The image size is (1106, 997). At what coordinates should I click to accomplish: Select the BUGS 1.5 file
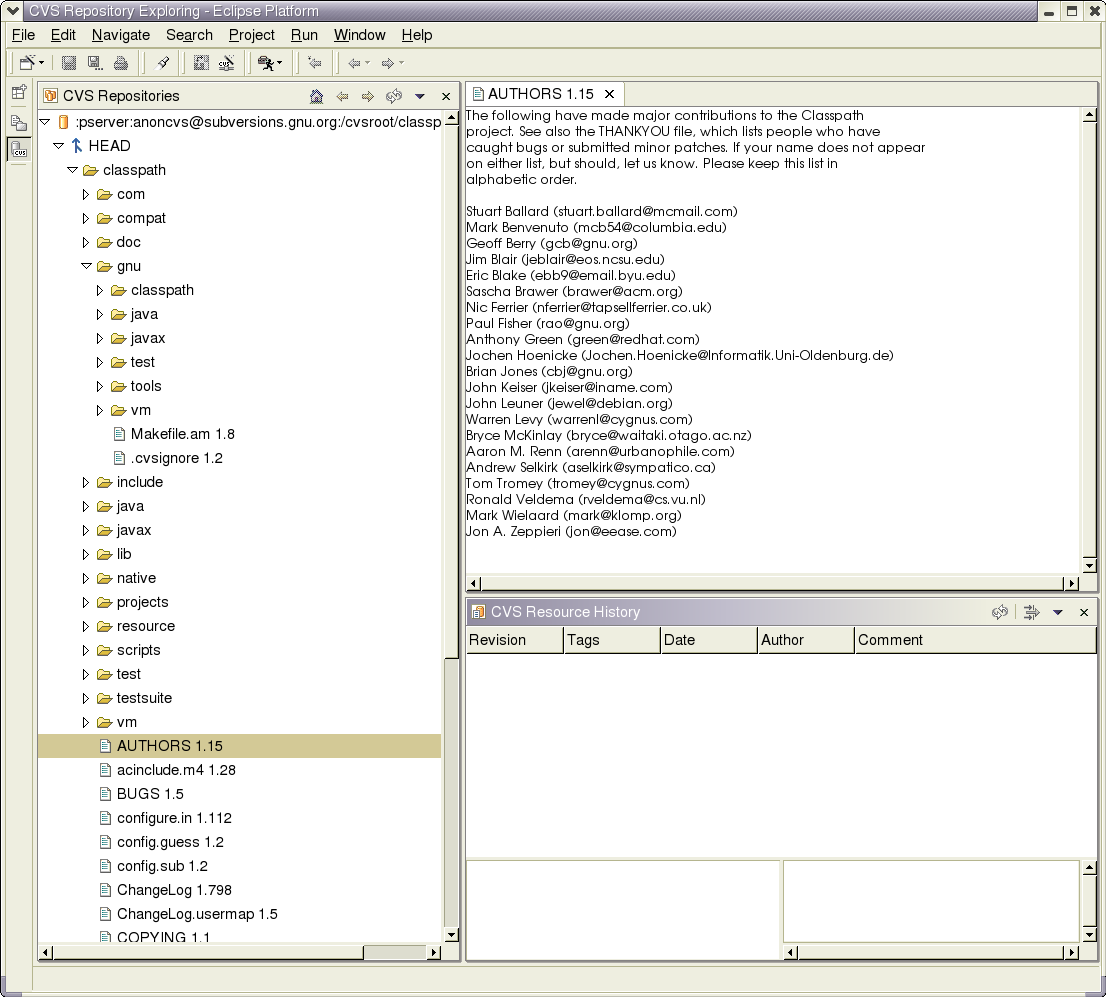(x=150, y=794)
